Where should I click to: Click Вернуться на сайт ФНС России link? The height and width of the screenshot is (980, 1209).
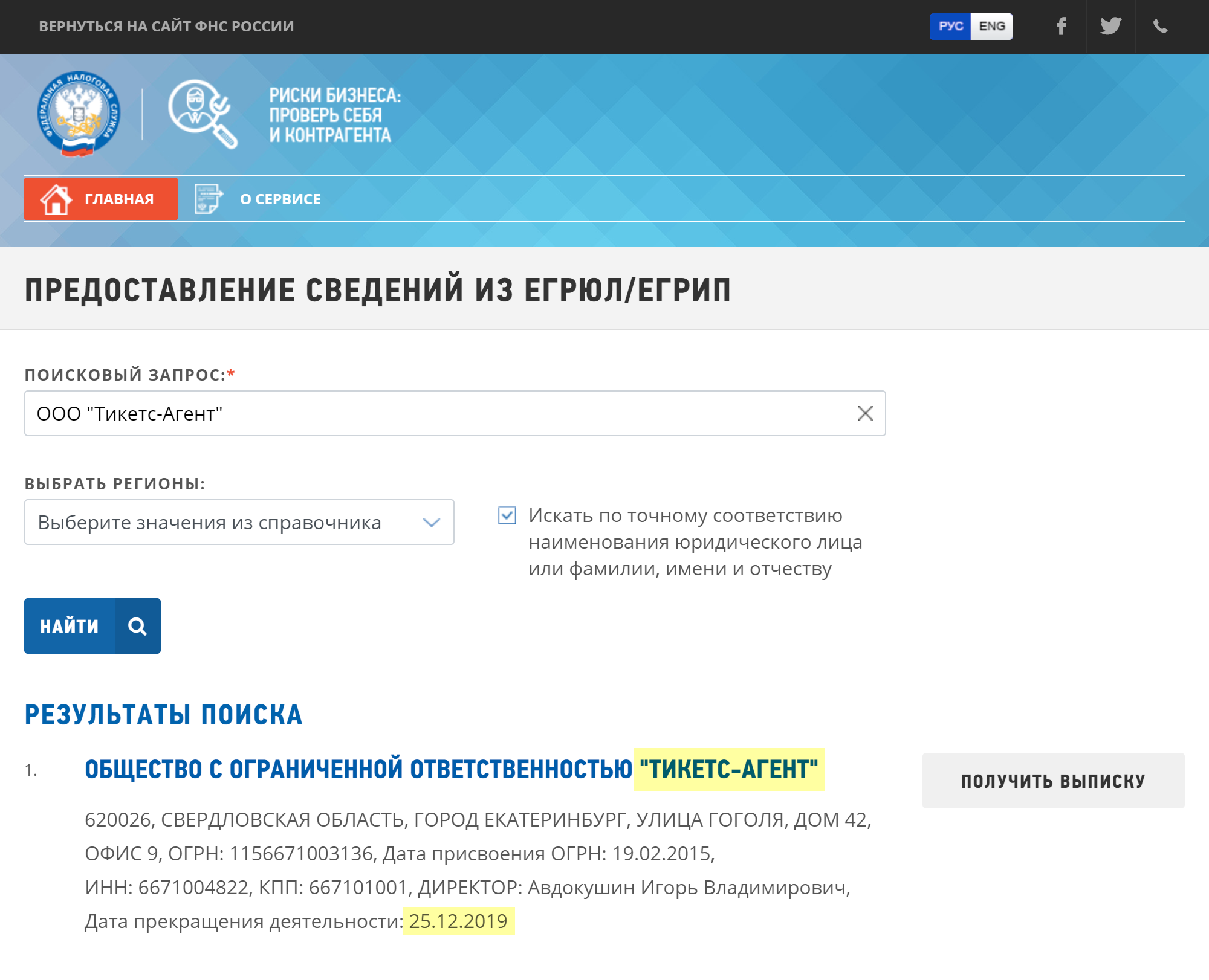point(166,26)
